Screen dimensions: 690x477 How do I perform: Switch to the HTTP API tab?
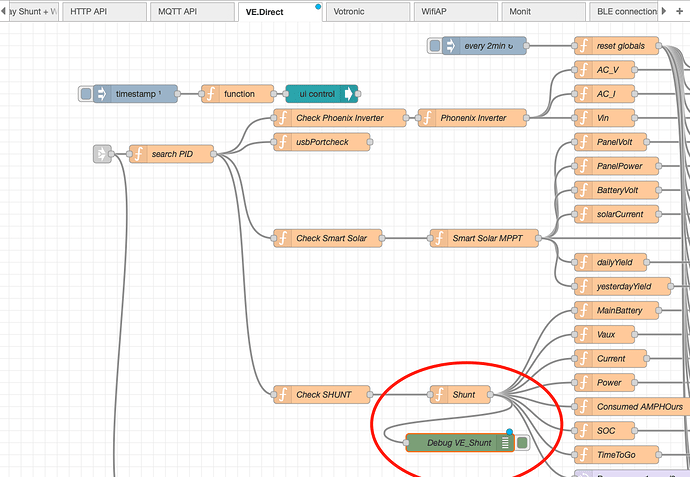click(101, 12)
